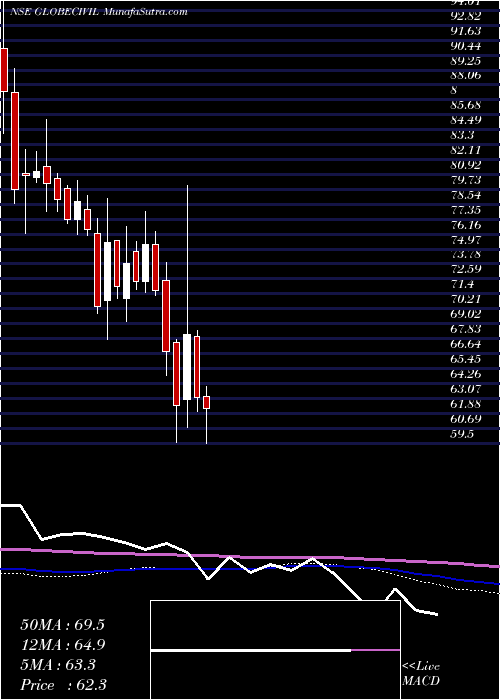Choose the 79.73 price level

coord(466,180)
